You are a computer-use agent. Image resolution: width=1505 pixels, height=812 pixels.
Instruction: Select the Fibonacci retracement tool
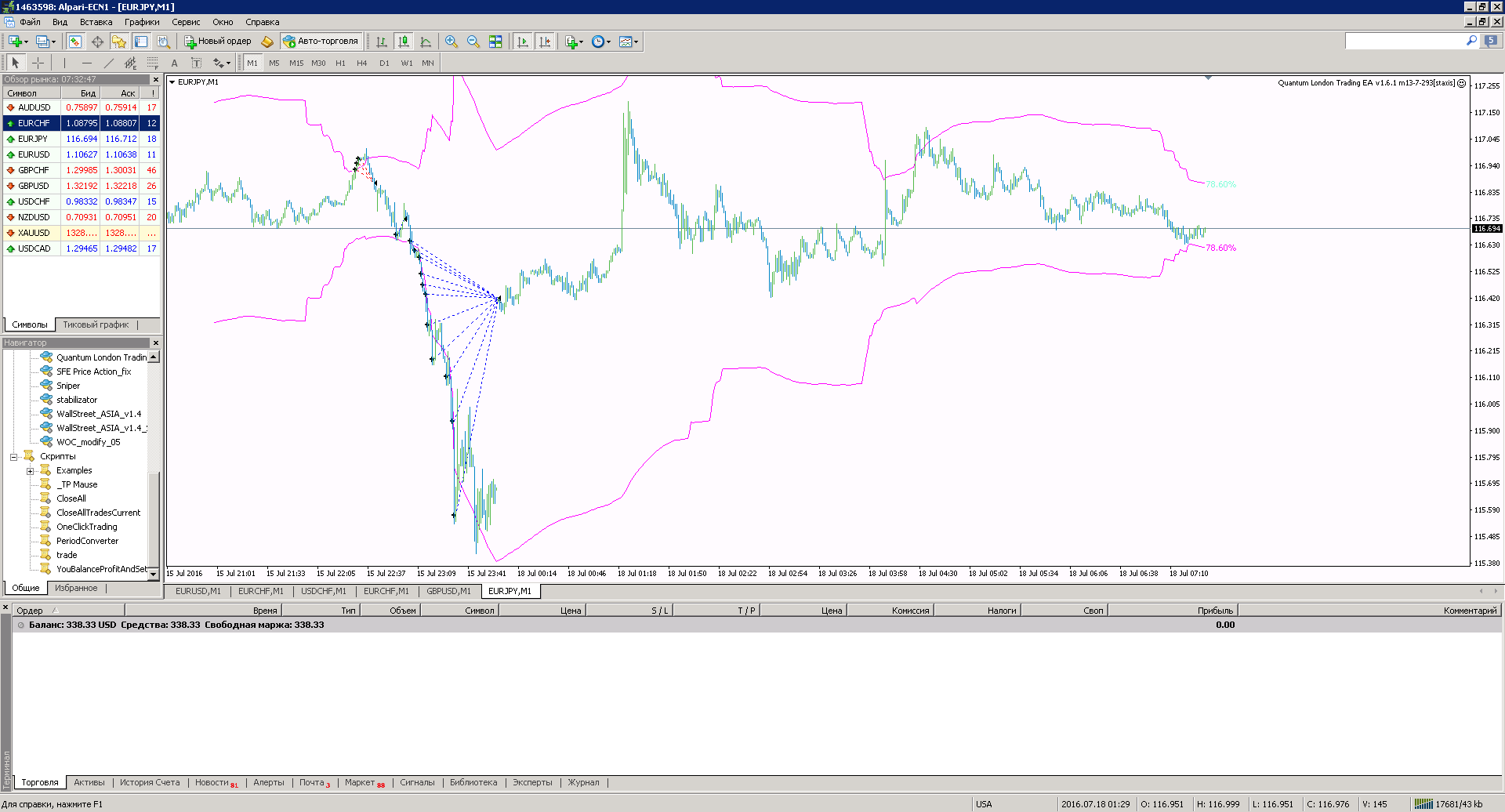(152, 63)
